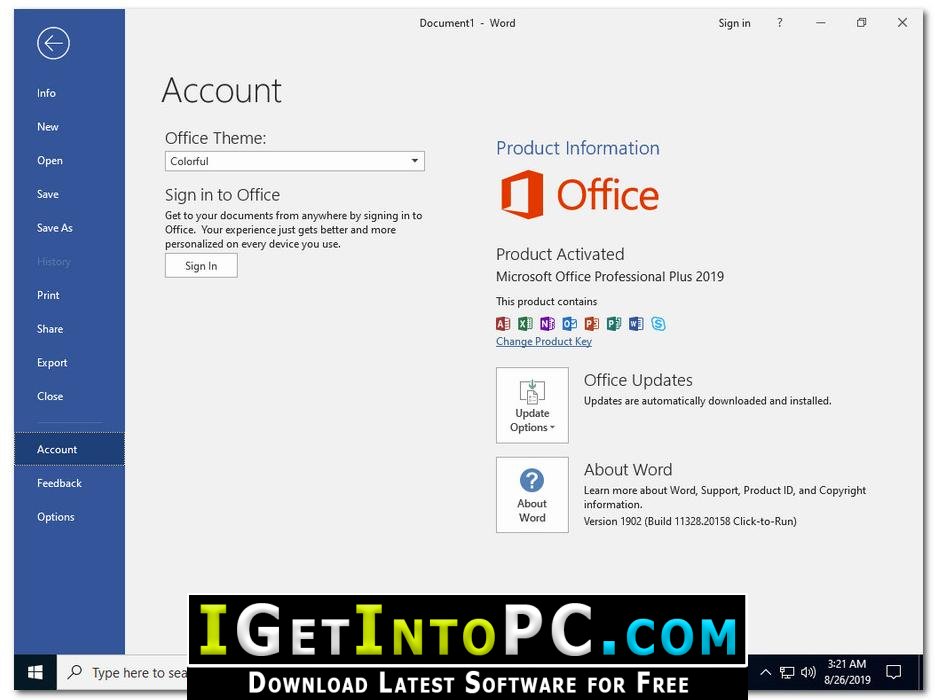
Task: Select the Account sidebar item
Action: (x=69, y=449)
